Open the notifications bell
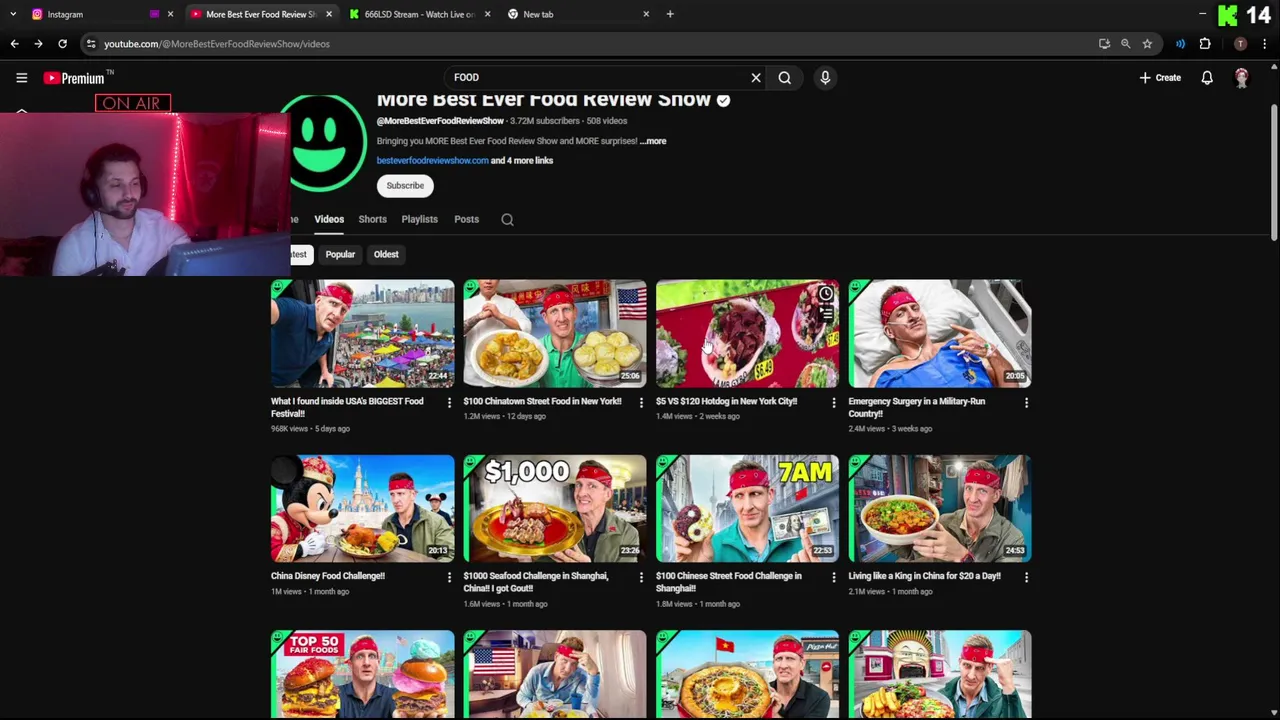 point(1207,77)
